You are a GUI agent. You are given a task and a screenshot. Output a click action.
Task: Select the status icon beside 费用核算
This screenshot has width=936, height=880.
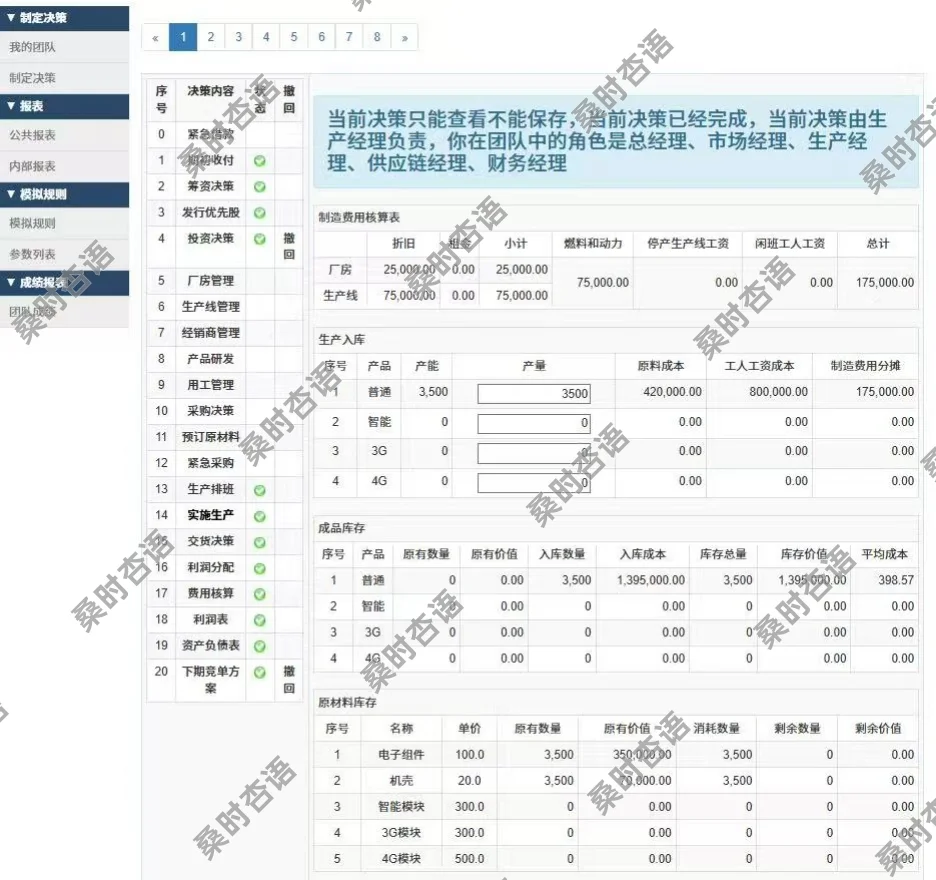261,593
